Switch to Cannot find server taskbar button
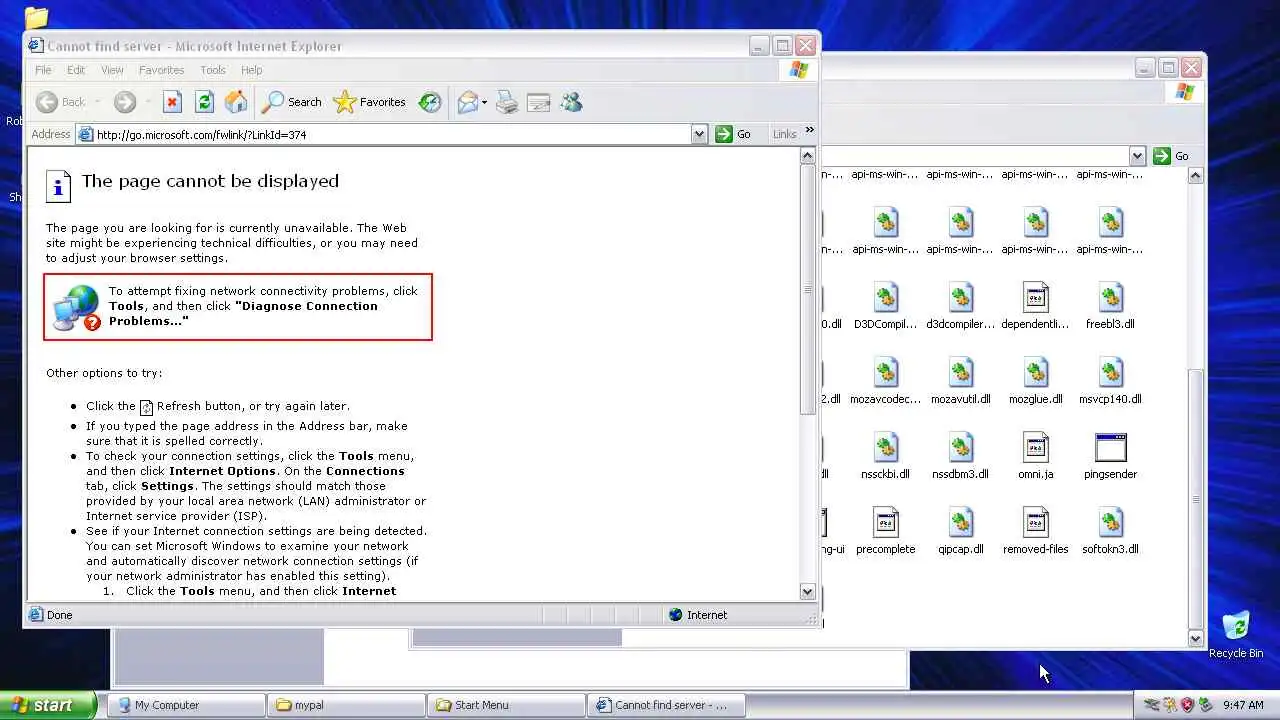This screenshot has height=720, width=1280. coord(666,705)
